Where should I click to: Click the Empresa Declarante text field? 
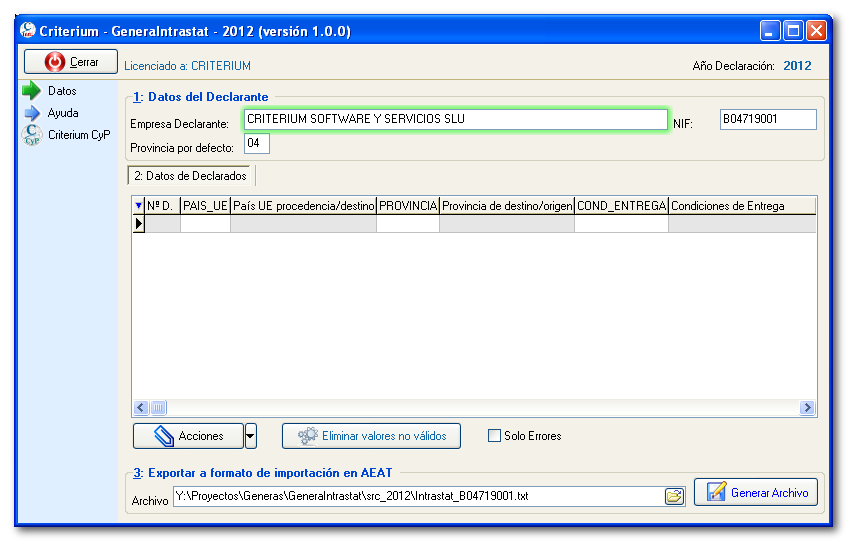pyautogui.click(x=455, y=120)
